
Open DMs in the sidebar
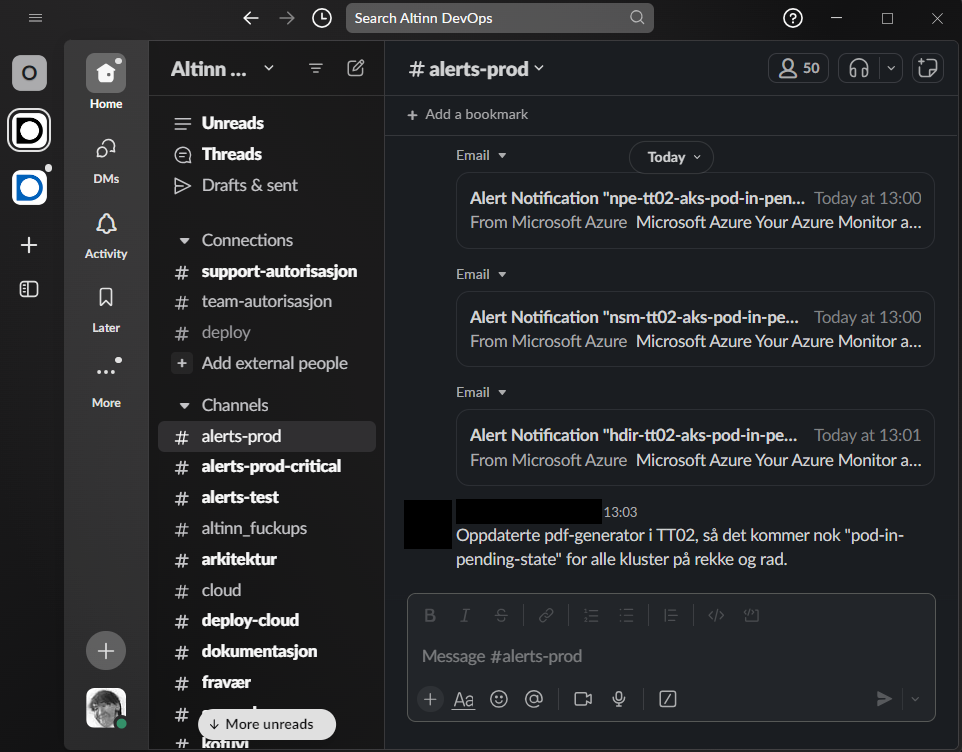106,161
